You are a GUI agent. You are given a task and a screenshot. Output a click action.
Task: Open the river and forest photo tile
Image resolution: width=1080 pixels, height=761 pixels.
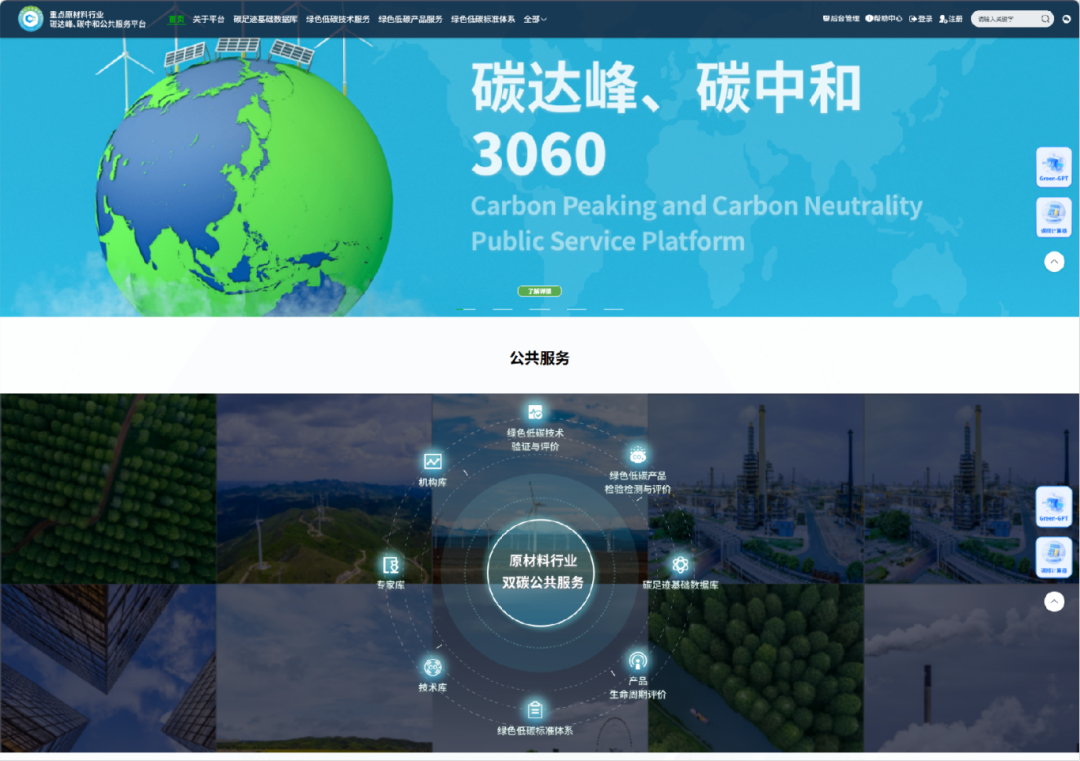coord(756,668)
